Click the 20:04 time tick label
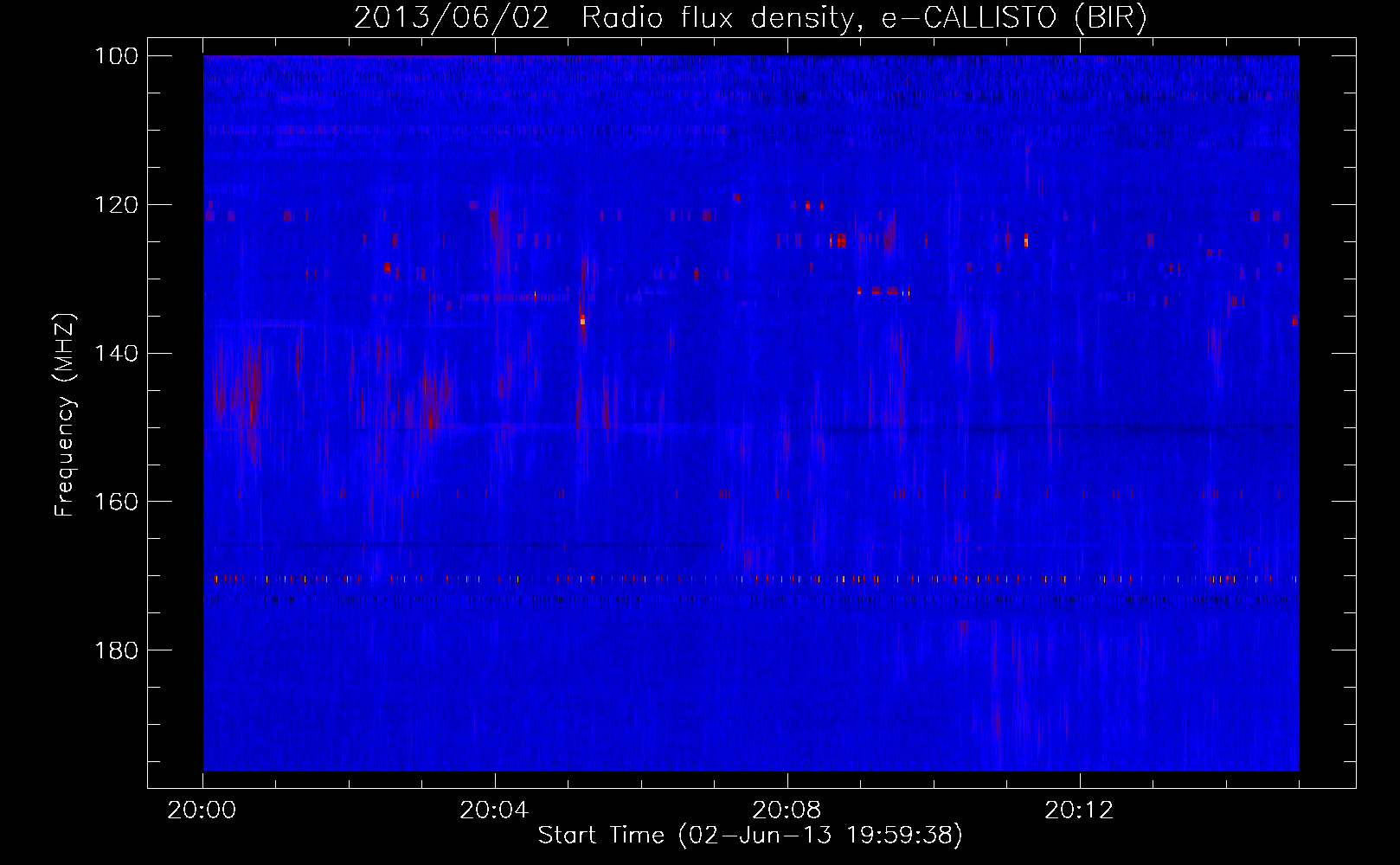This screenshot has width=1400, height=865. coord(494,811)
